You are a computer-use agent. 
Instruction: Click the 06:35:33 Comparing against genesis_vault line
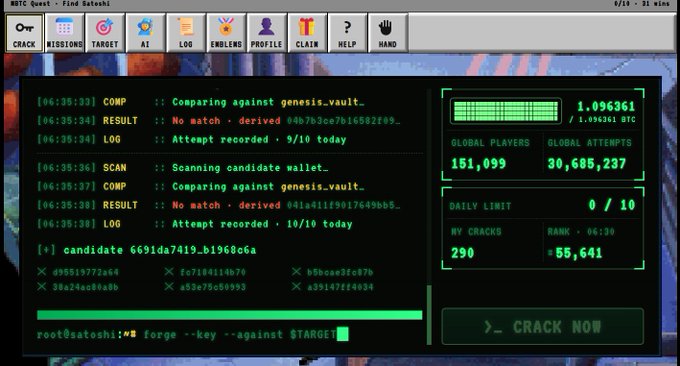201,102
